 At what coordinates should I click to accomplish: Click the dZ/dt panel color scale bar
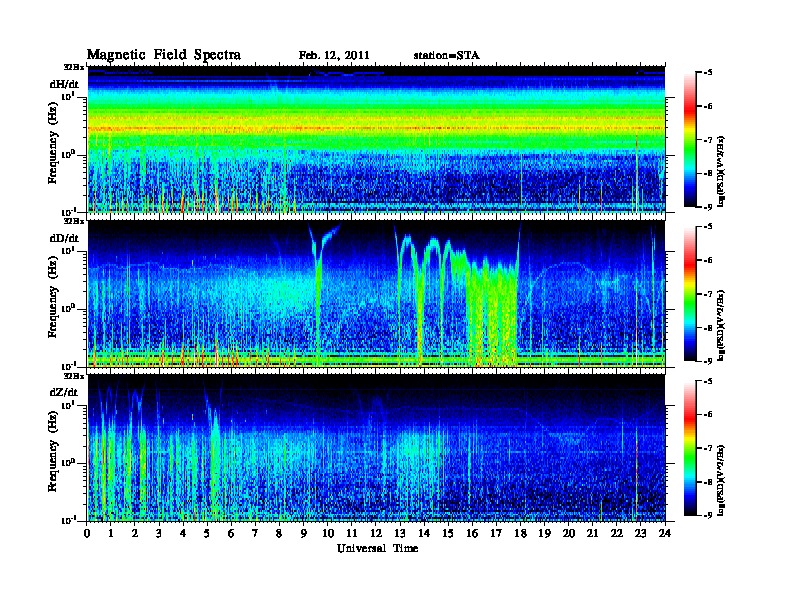(690, 448)
